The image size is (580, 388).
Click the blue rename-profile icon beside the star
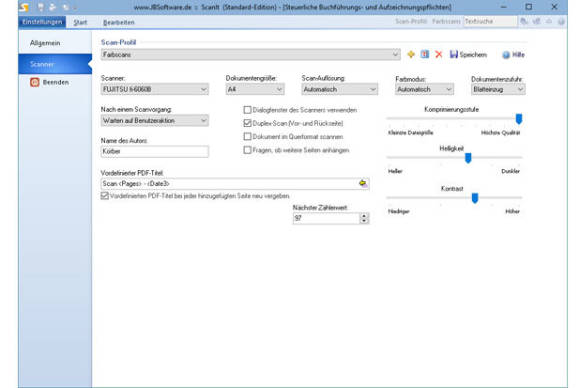(x=425, y=54)
